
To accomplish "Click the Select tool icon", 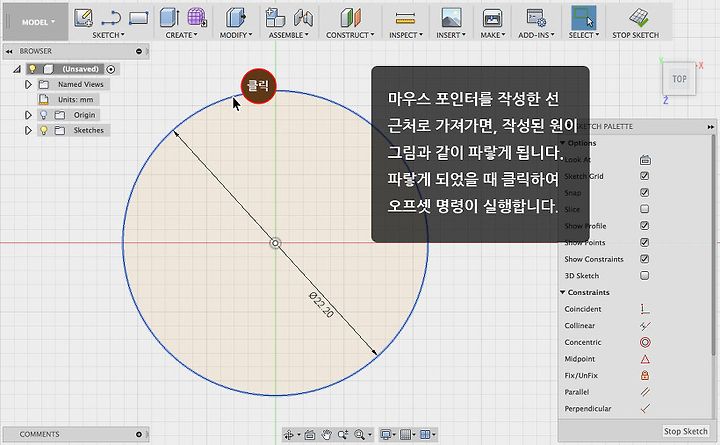I will coord(584,18).
